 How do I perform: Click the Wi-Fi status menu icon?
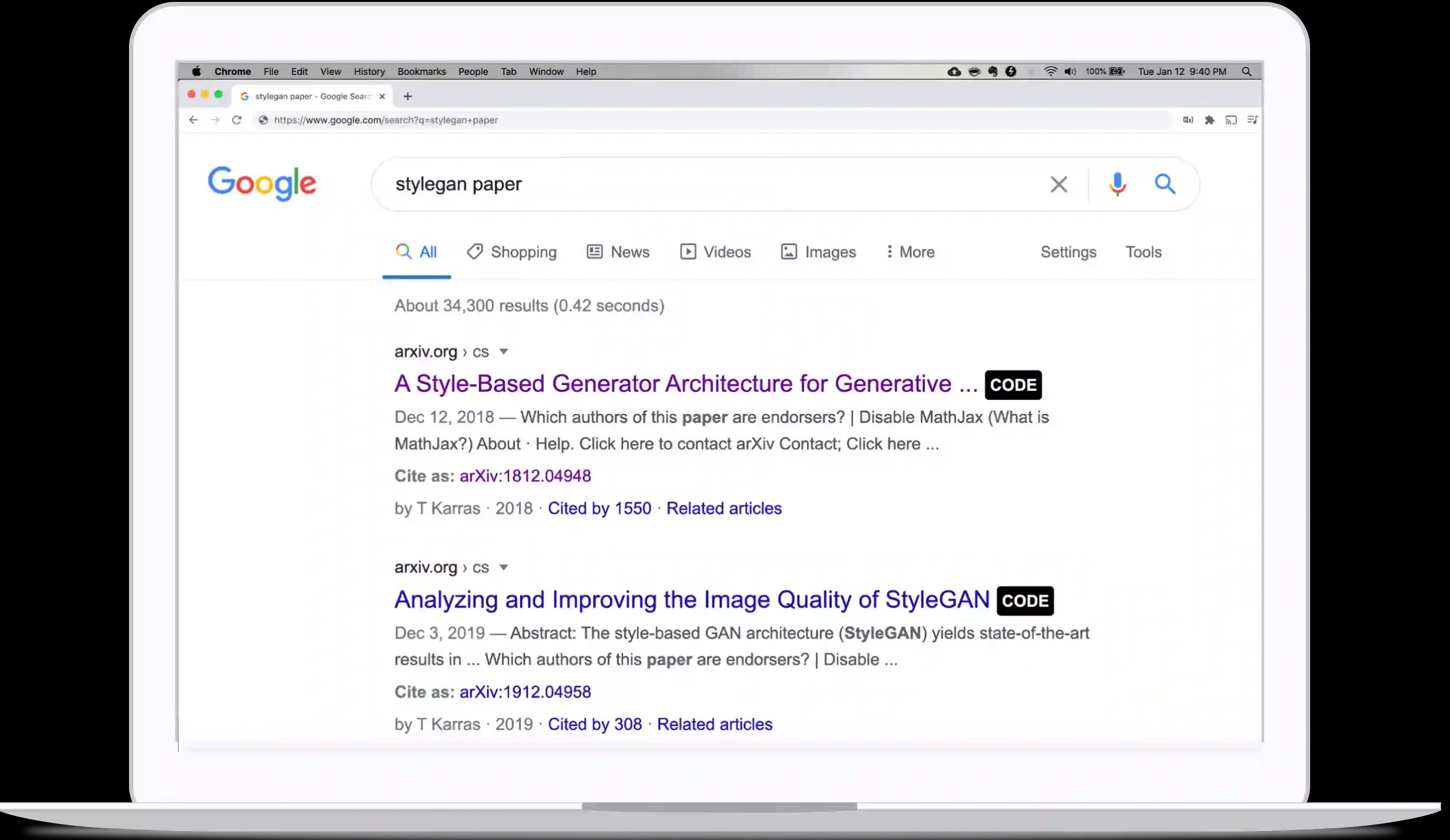point(1050,72)
